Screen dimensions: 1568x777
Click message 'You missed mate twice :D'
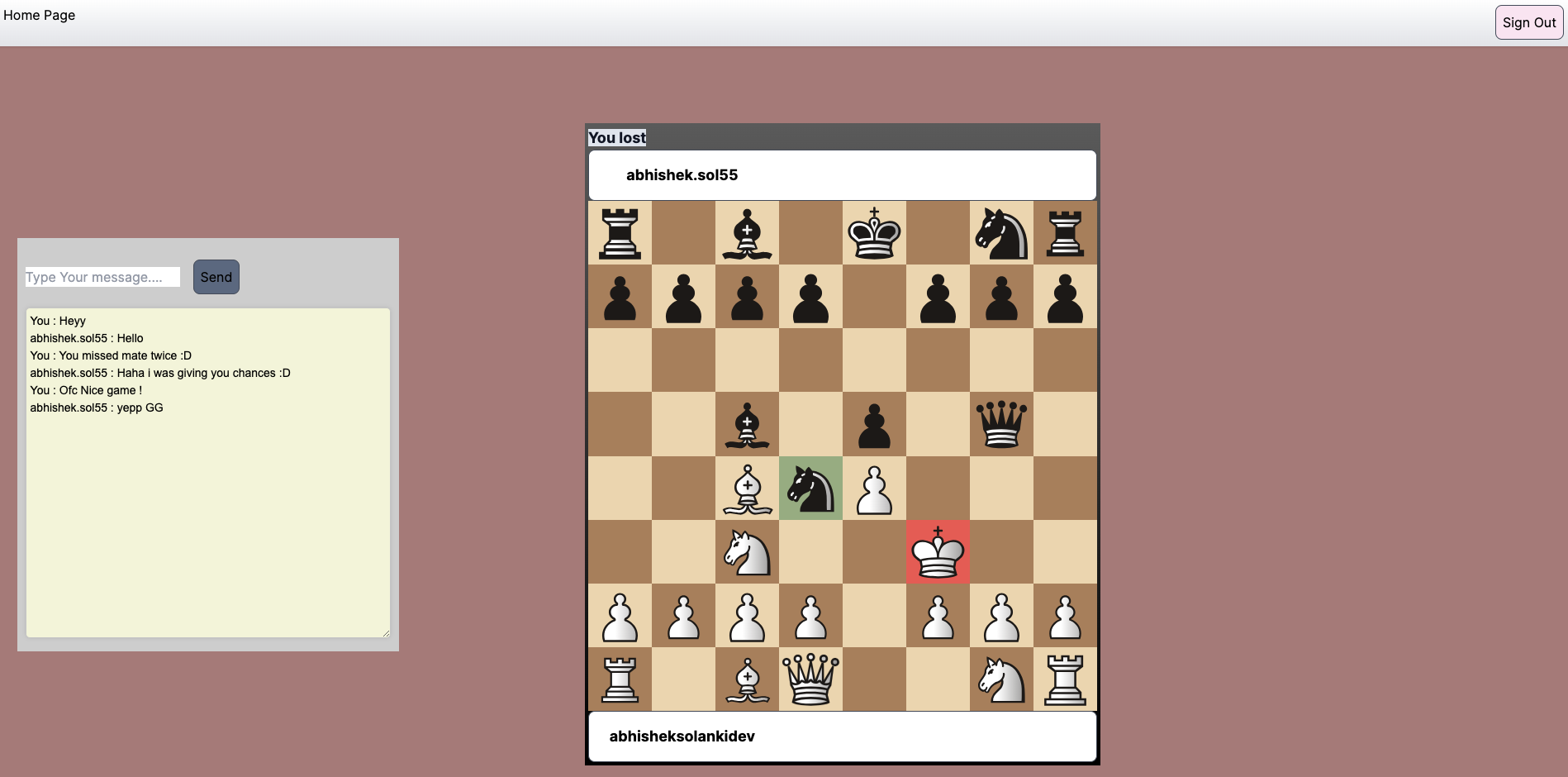point(125,355)
